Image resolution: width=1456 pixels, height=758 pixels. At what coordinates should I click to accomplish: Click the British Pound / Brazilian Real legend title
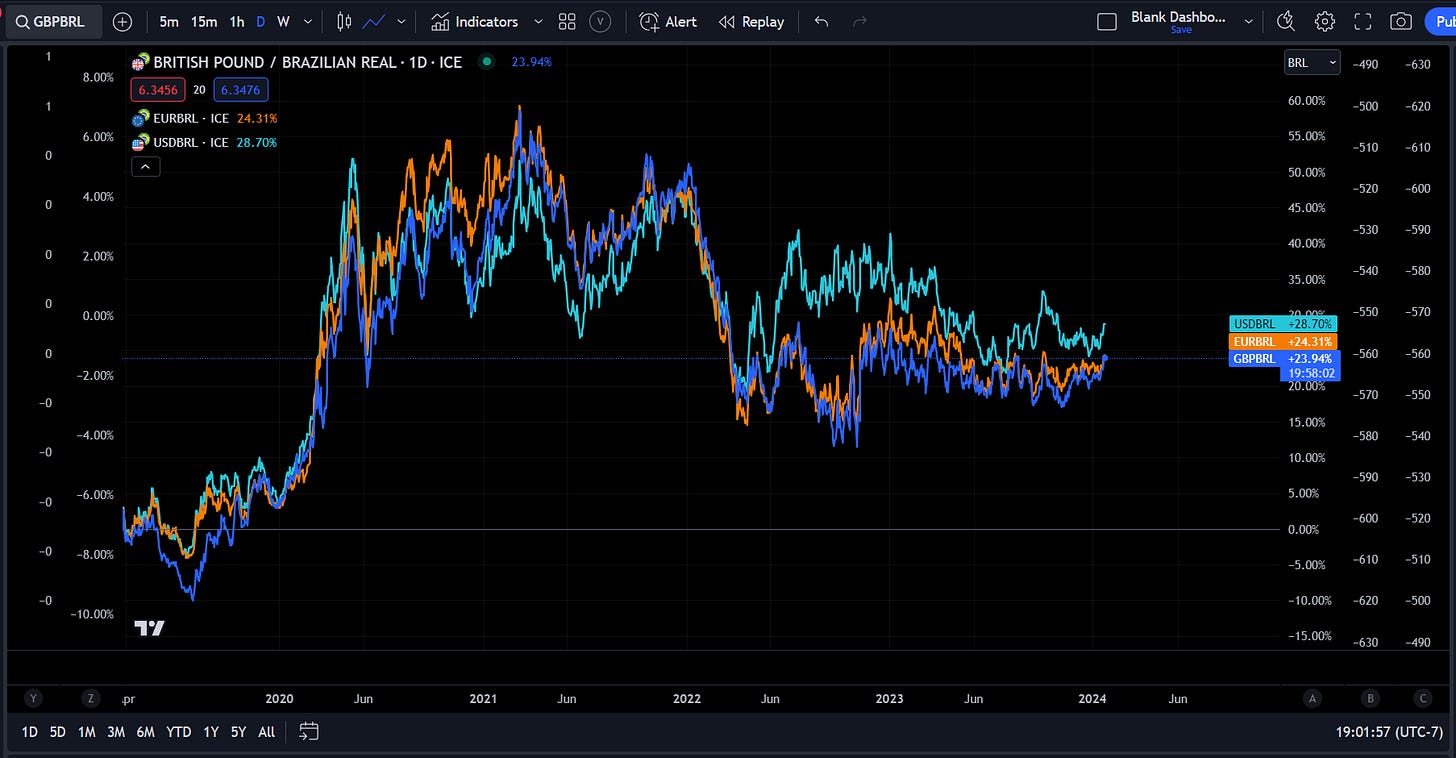tap(308, 62)
